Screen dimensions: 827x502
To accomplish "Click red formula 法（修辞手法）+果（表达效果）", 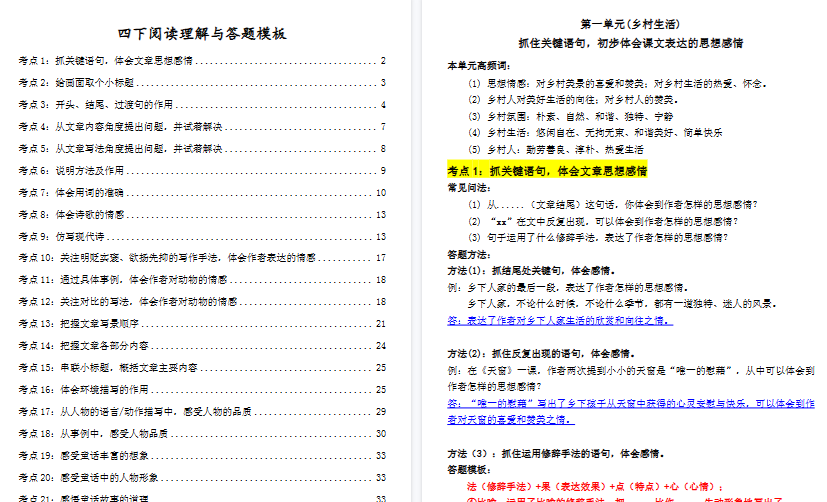I will (x=595, y=486).
